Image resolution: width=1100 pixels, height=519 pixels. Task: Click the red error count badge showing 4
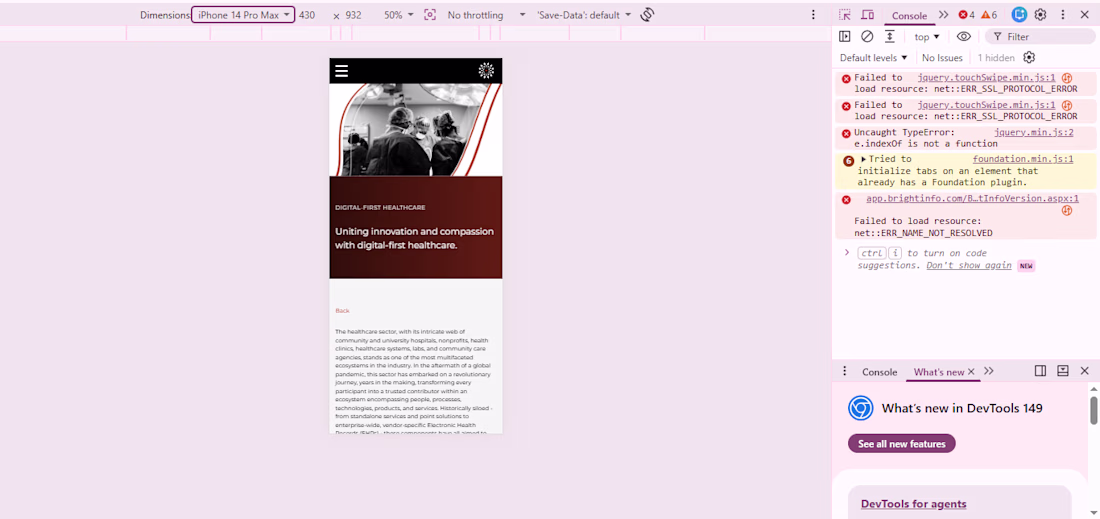coord(967,15)
